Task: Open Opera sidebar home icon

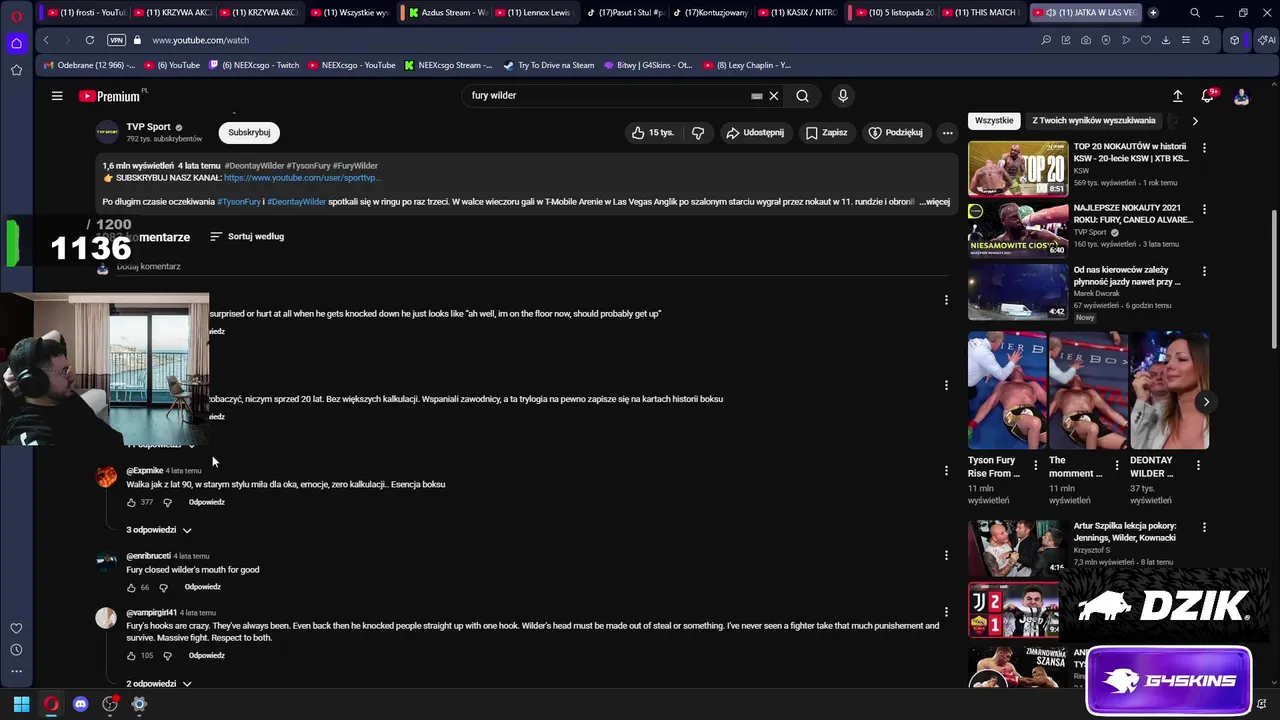Action: tap(16, 43)
